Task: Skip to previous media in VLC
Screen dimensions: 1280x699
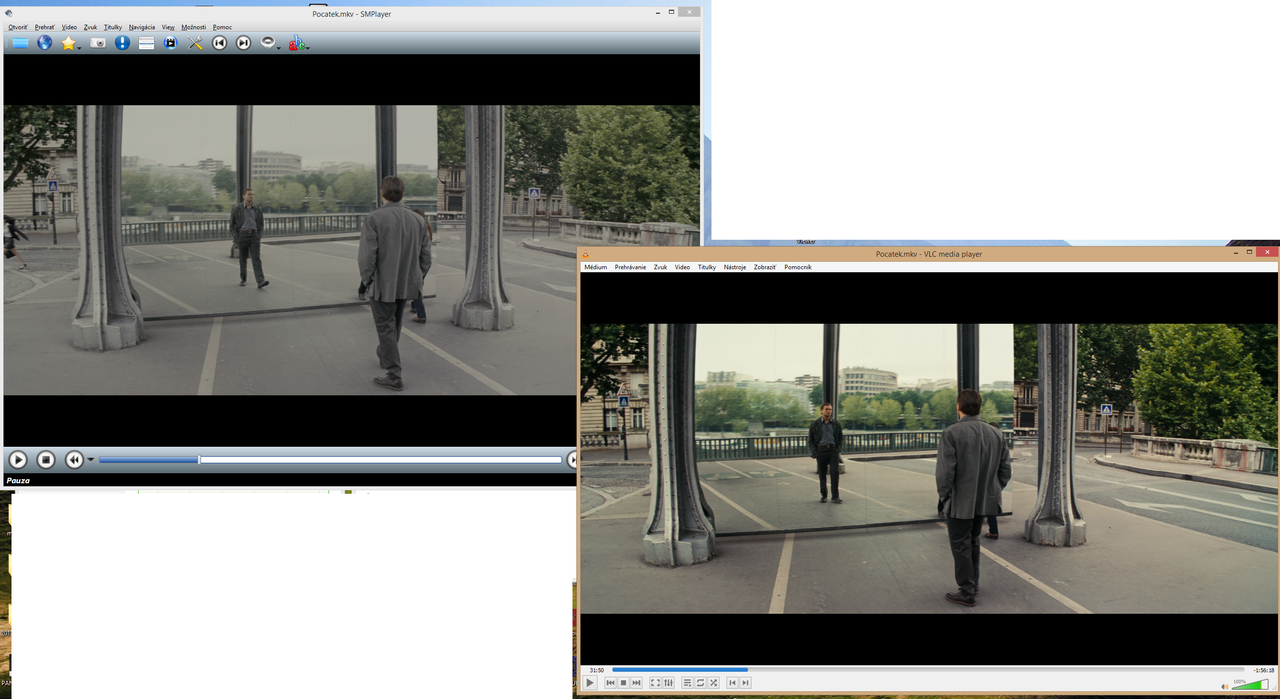Action: pyautogui.click(x=610, y=683)
